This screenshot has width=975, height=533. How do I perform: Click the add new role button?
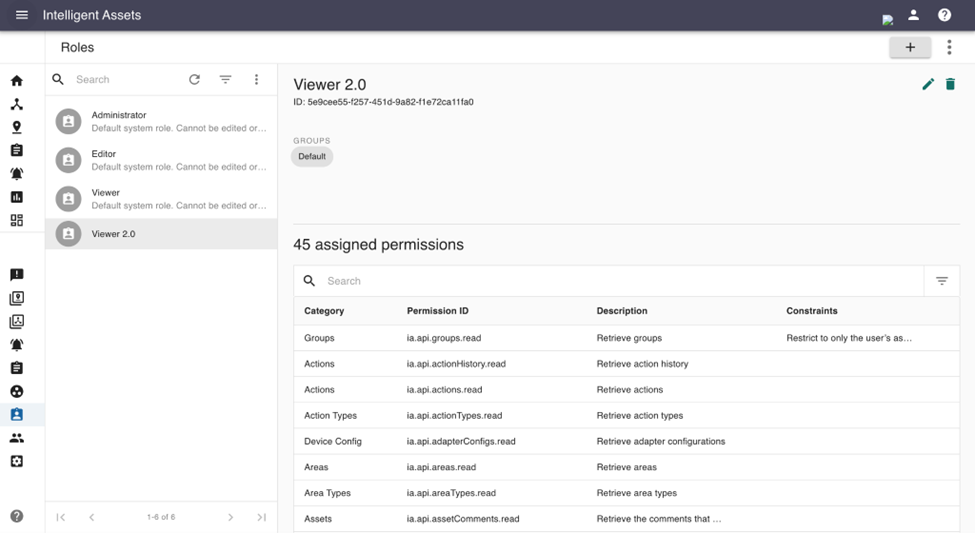pyautogui.click(x=910, y=47)
